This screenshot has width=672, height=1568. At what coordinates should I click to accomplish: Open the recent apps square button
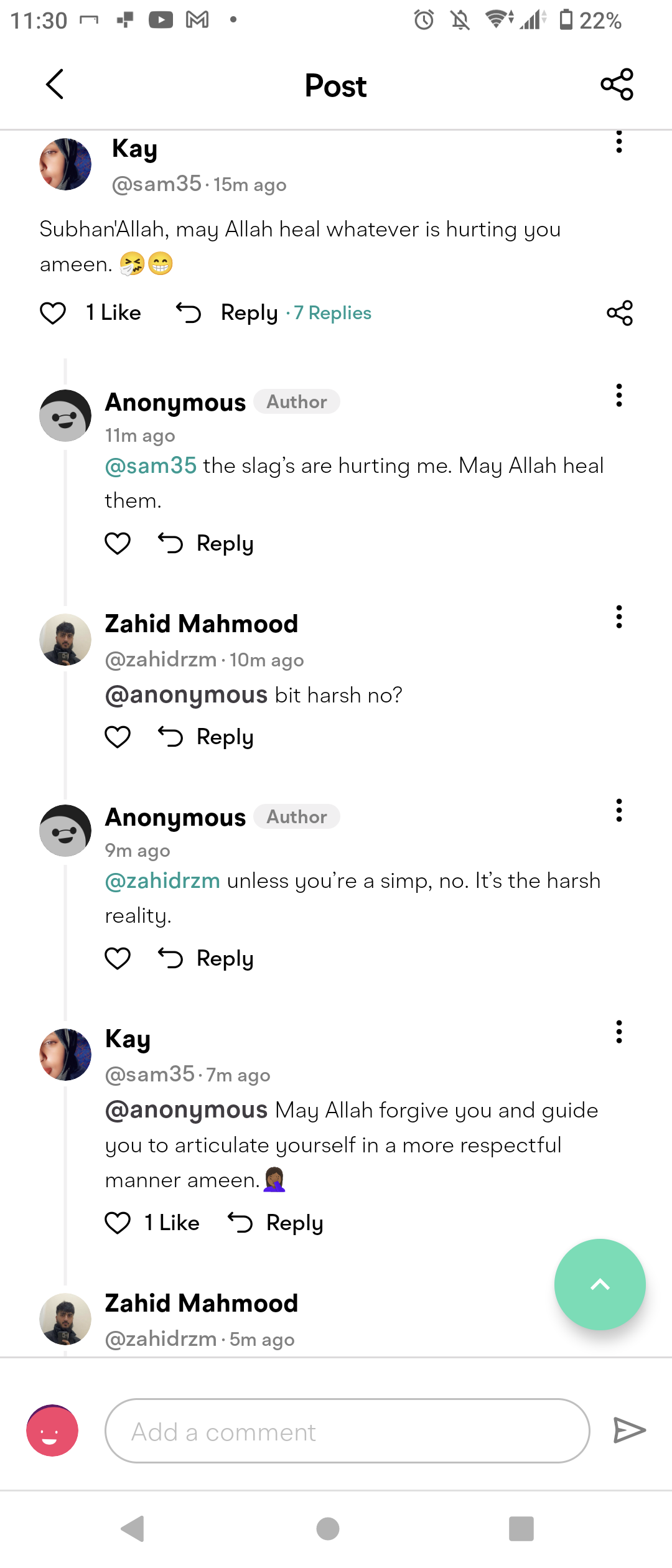(521, 1528)
